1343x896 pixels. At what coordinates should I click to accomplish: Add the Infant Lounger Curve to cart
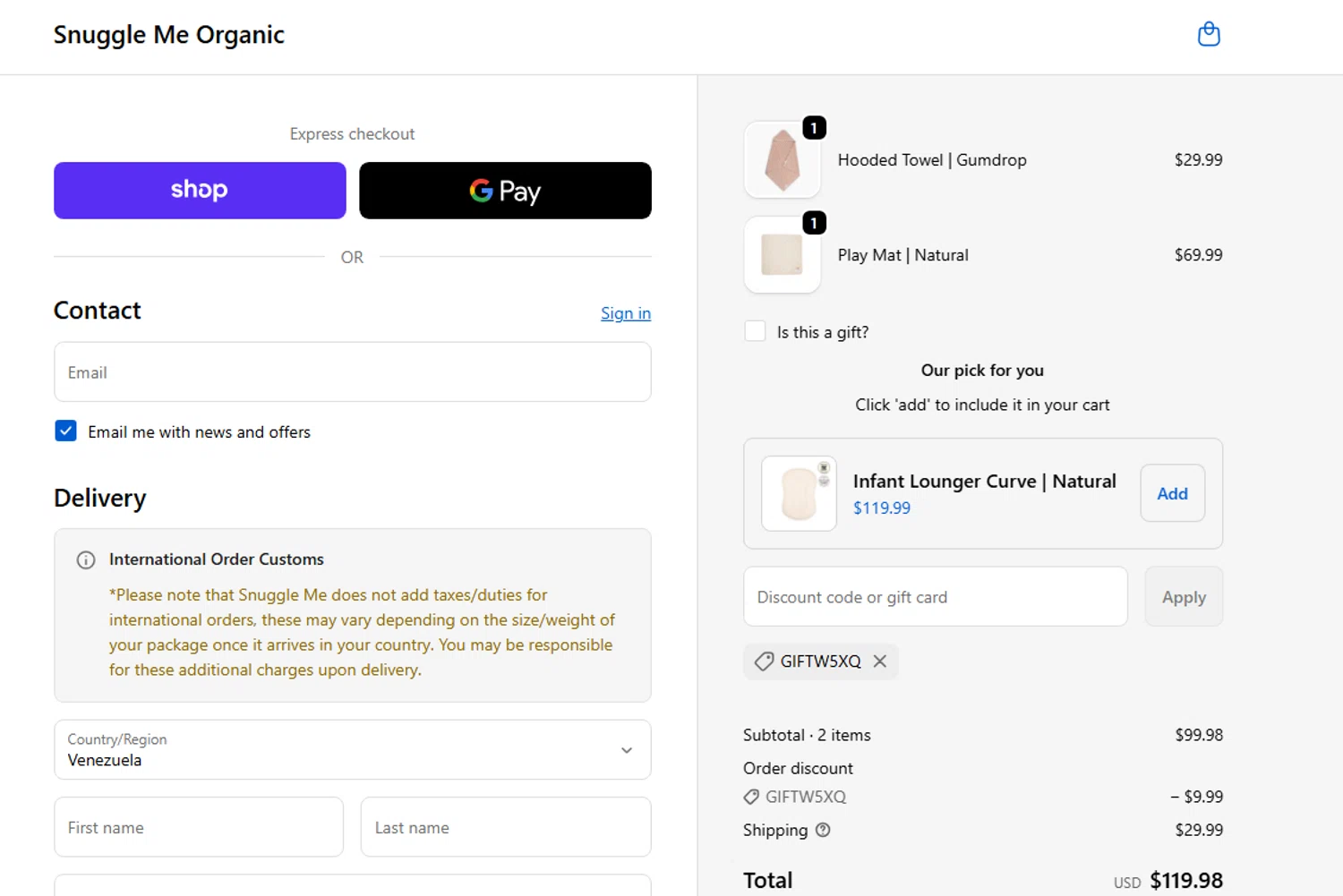click(1172, 493)
